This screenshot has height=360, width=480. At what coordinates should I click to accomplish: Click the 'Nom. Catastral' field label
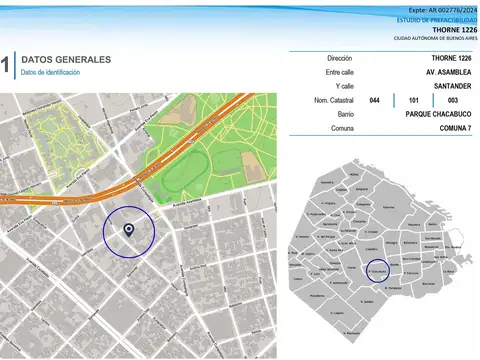[334, 100]
